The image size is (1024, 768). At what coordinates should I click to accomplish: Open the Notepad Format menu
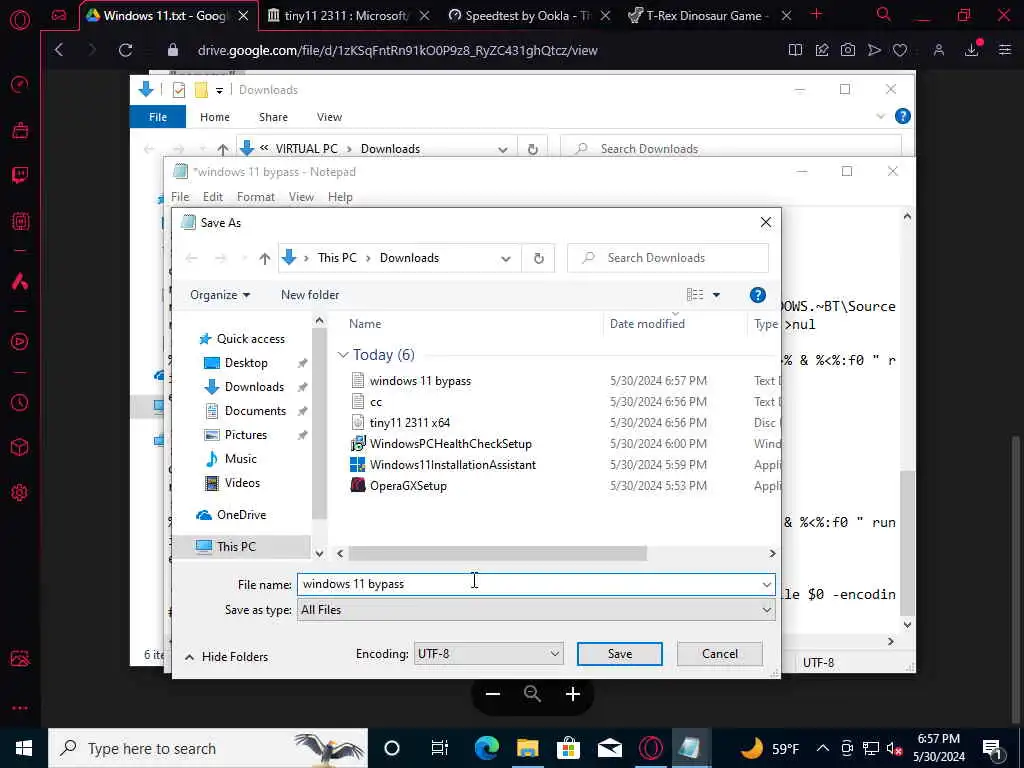pyautogui.click(x=255, y=197)
